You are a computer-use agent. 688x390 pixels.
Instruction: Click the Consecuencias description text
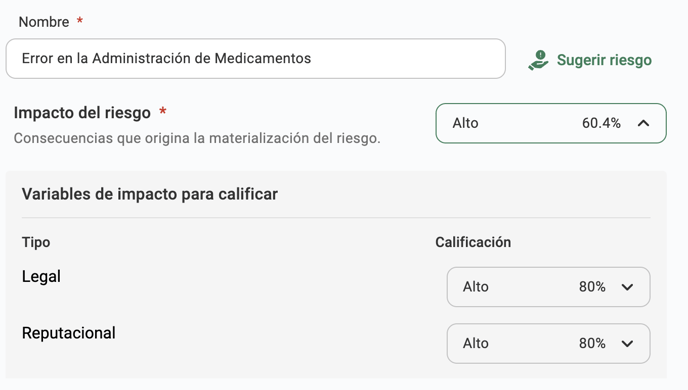click(x=197, y=138)
